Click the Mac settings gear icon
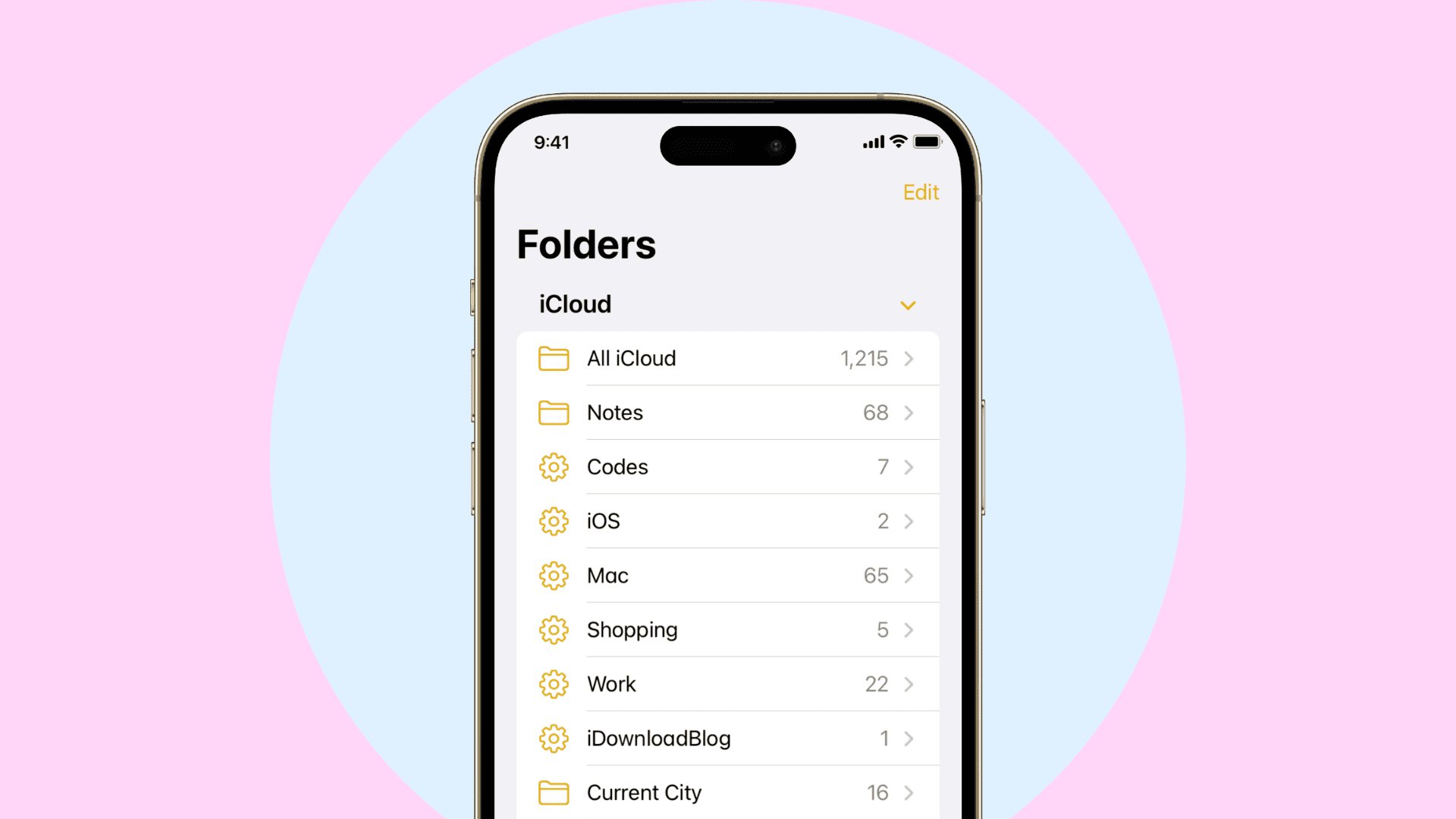1456x819 pixels. [554, 576]
